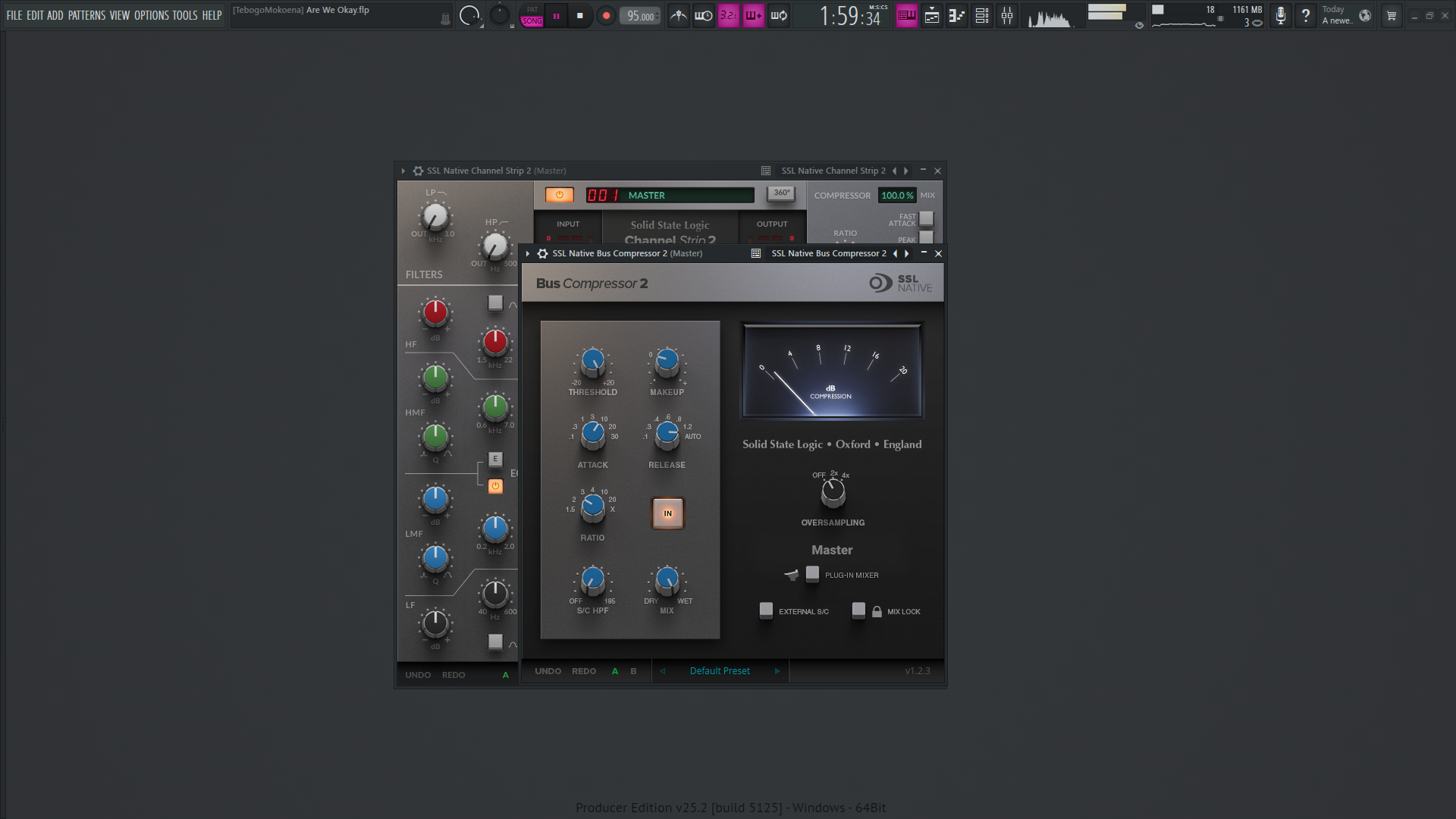Screen dimensions: 1456x819
Task: Click the RATIO knob in Bus Compressor
Action: pos(593,507)
